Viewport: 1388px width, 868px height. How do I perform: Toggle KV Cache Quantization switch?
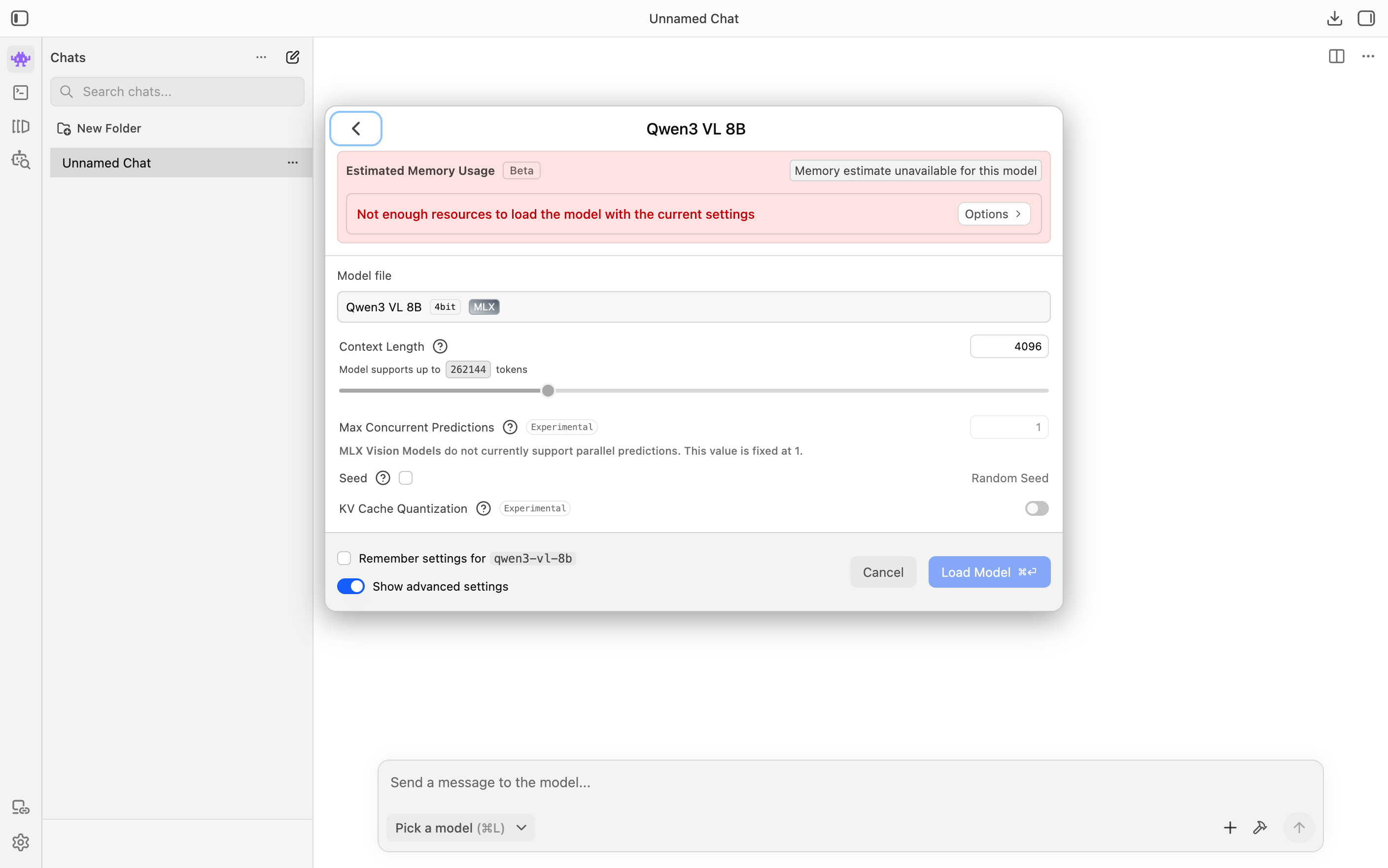1036,508
